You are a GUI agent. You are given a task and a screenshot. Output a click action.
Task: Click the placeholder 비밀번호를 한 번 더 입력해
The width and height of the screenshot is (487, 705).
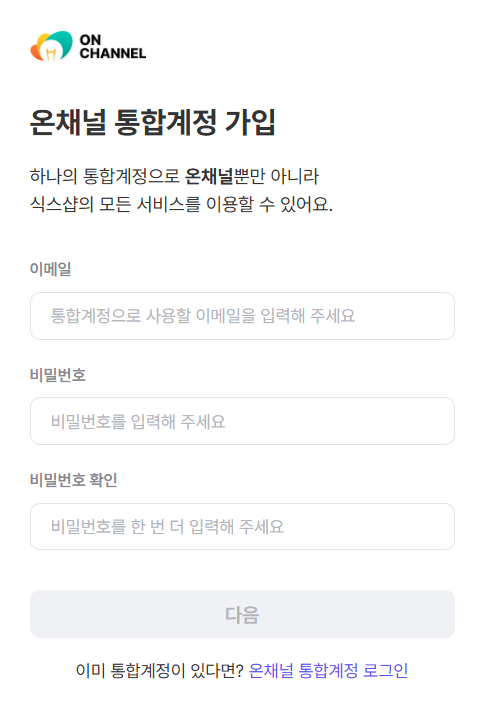tap(142, 527)
